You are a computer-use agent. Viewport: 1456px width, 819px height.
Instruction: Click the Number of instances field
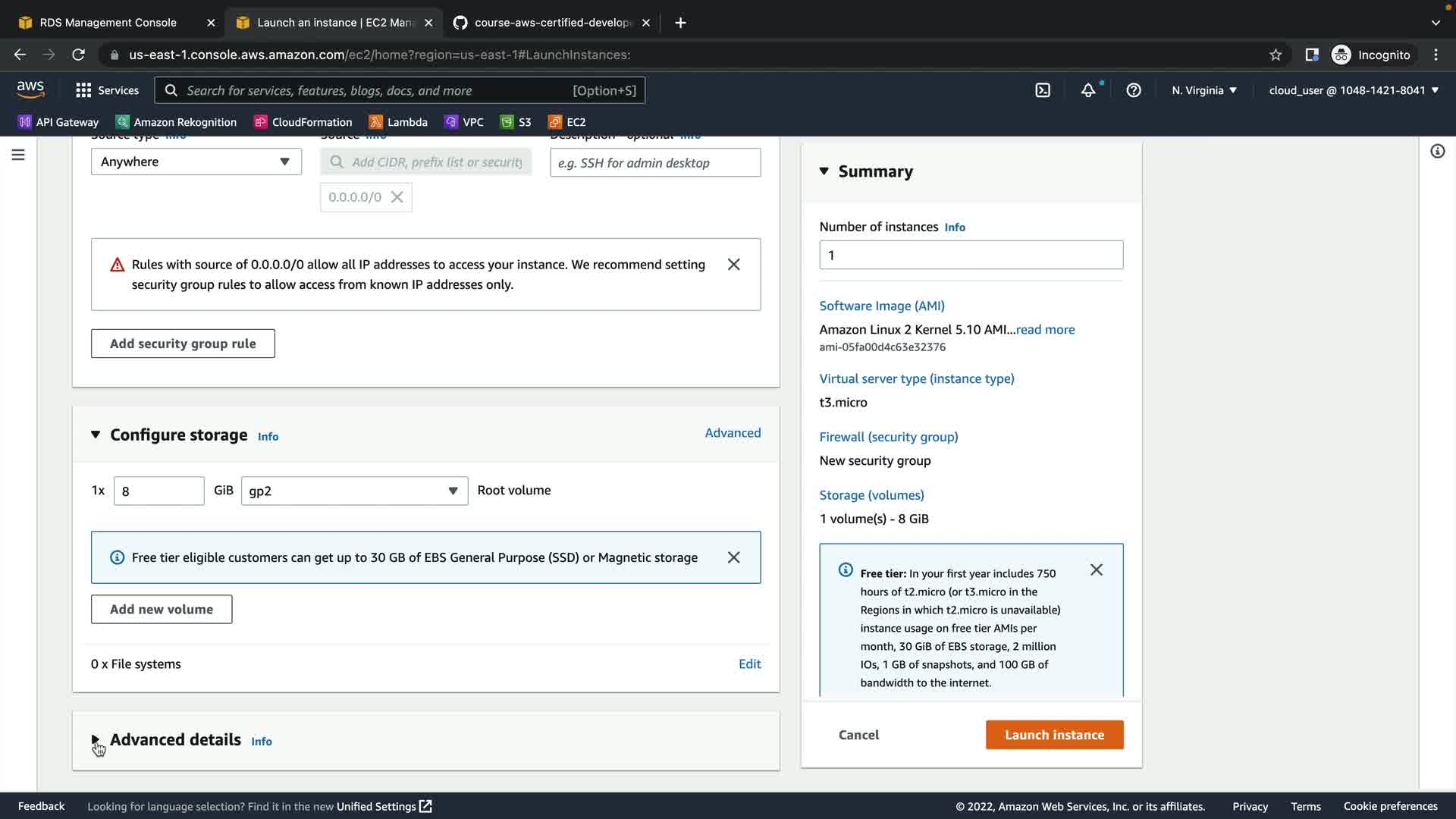[971, 256]
